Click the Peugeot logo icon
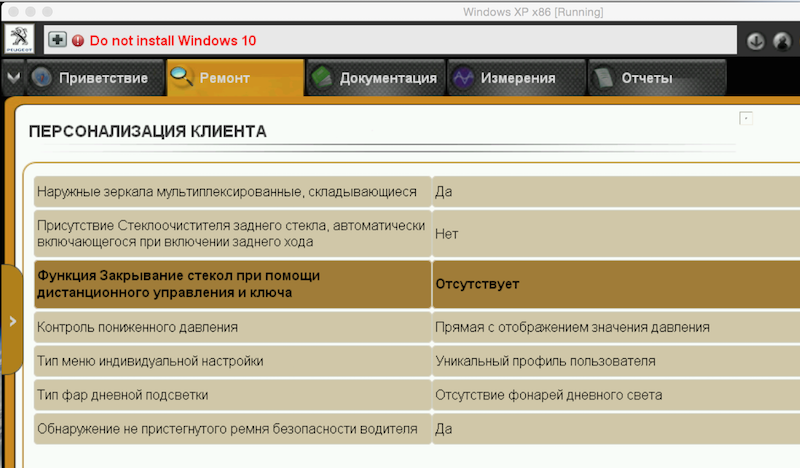The image size is (800, 468). point(19,39)
